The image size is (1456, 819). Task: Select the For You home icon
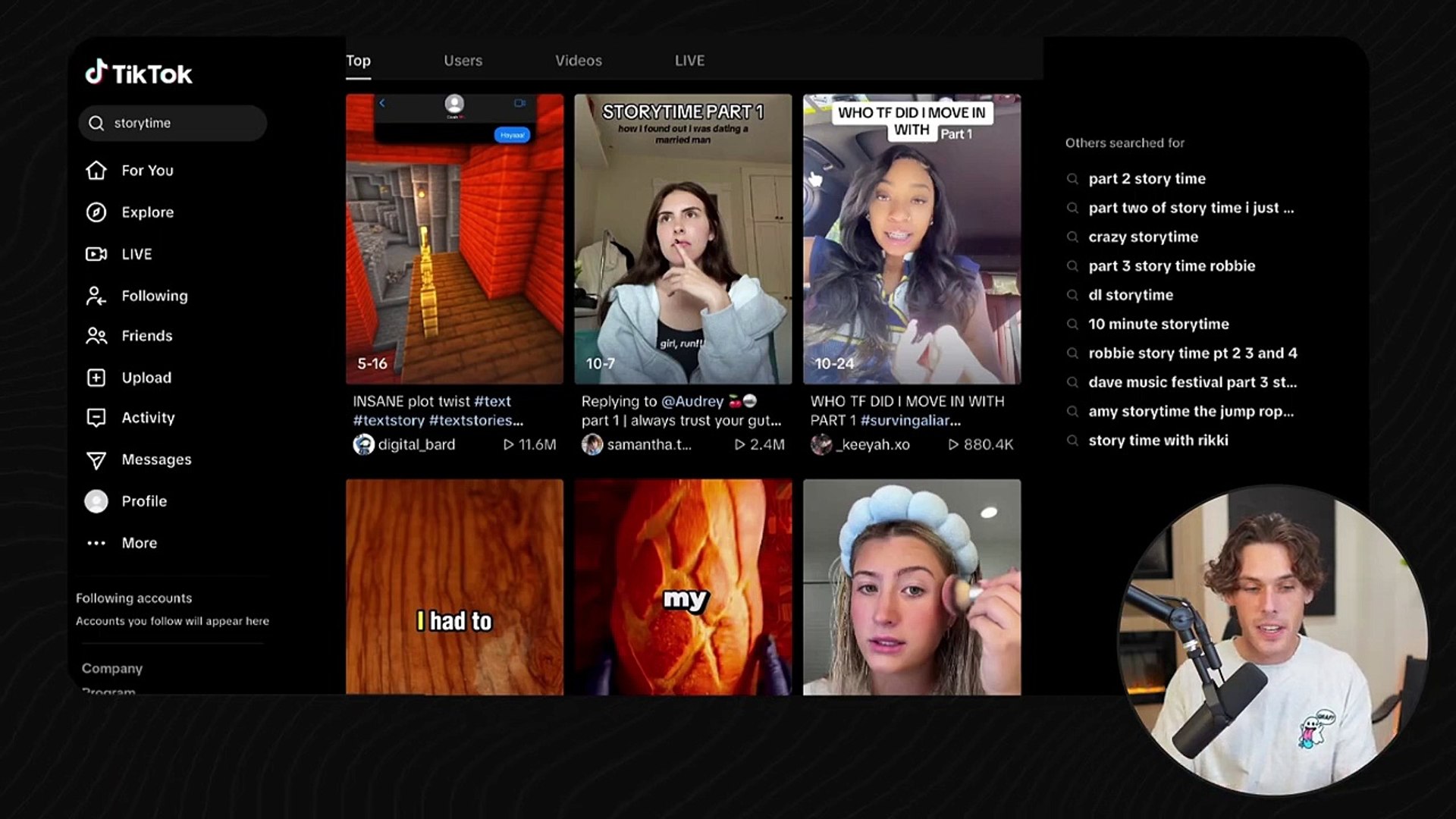point(96,171)
